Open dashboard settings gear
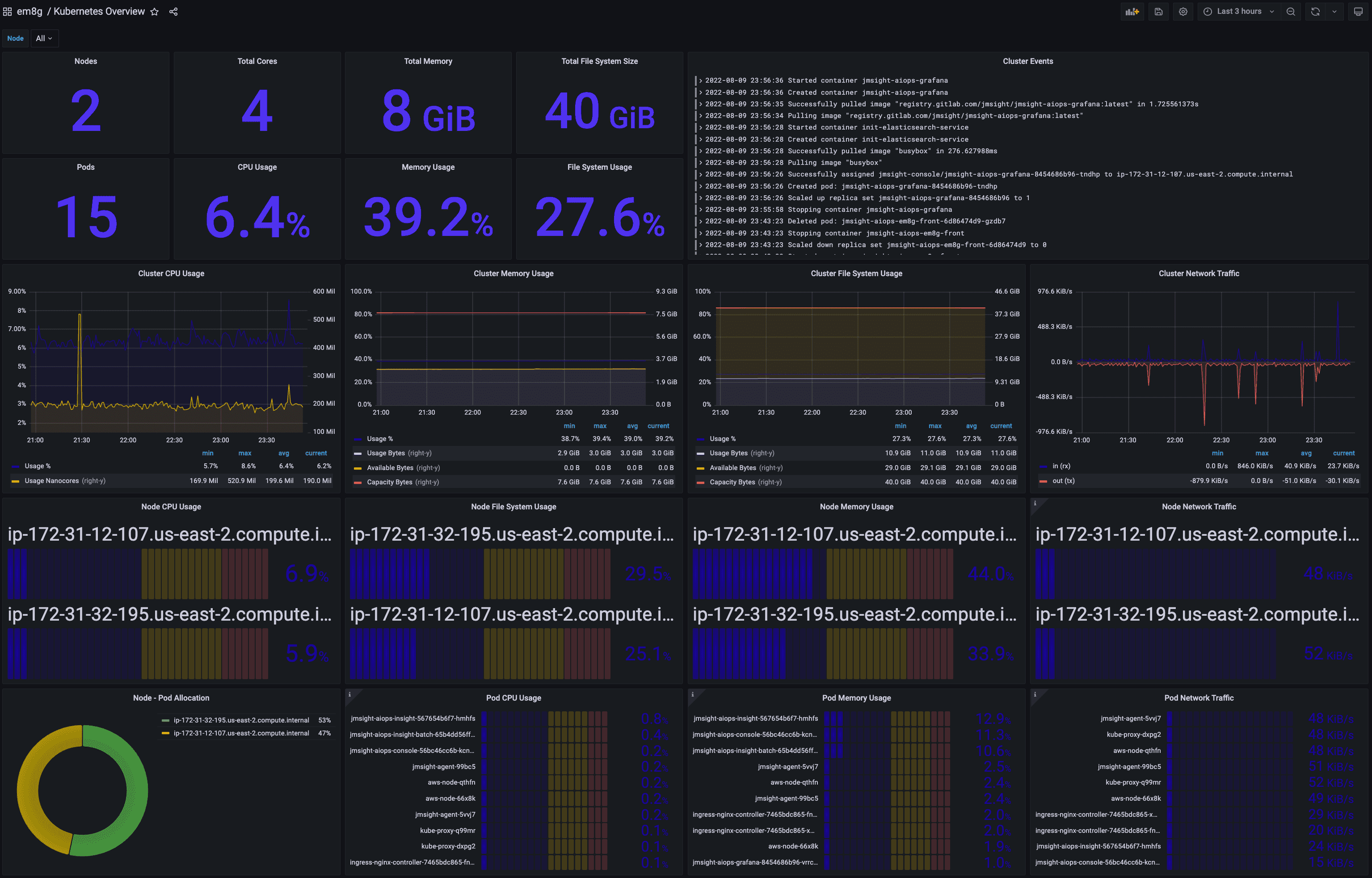 coord(1183,12)
